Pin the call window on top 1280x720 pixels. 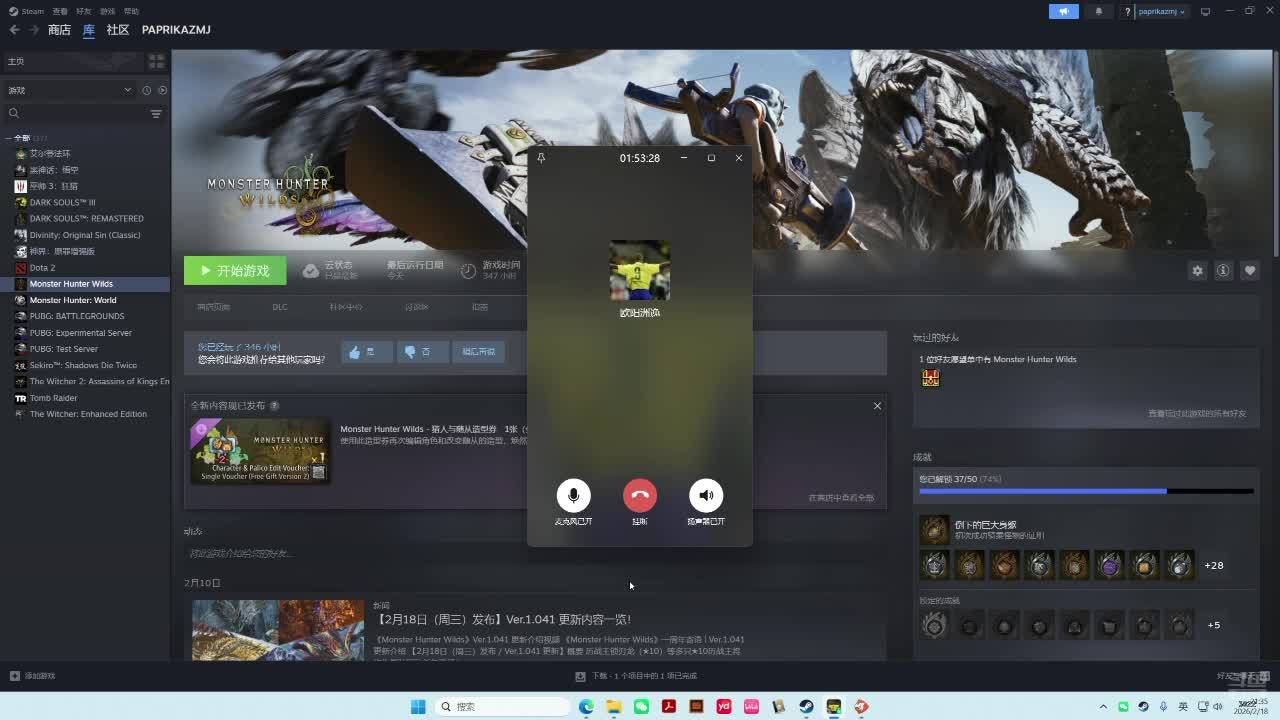(541, 158)
